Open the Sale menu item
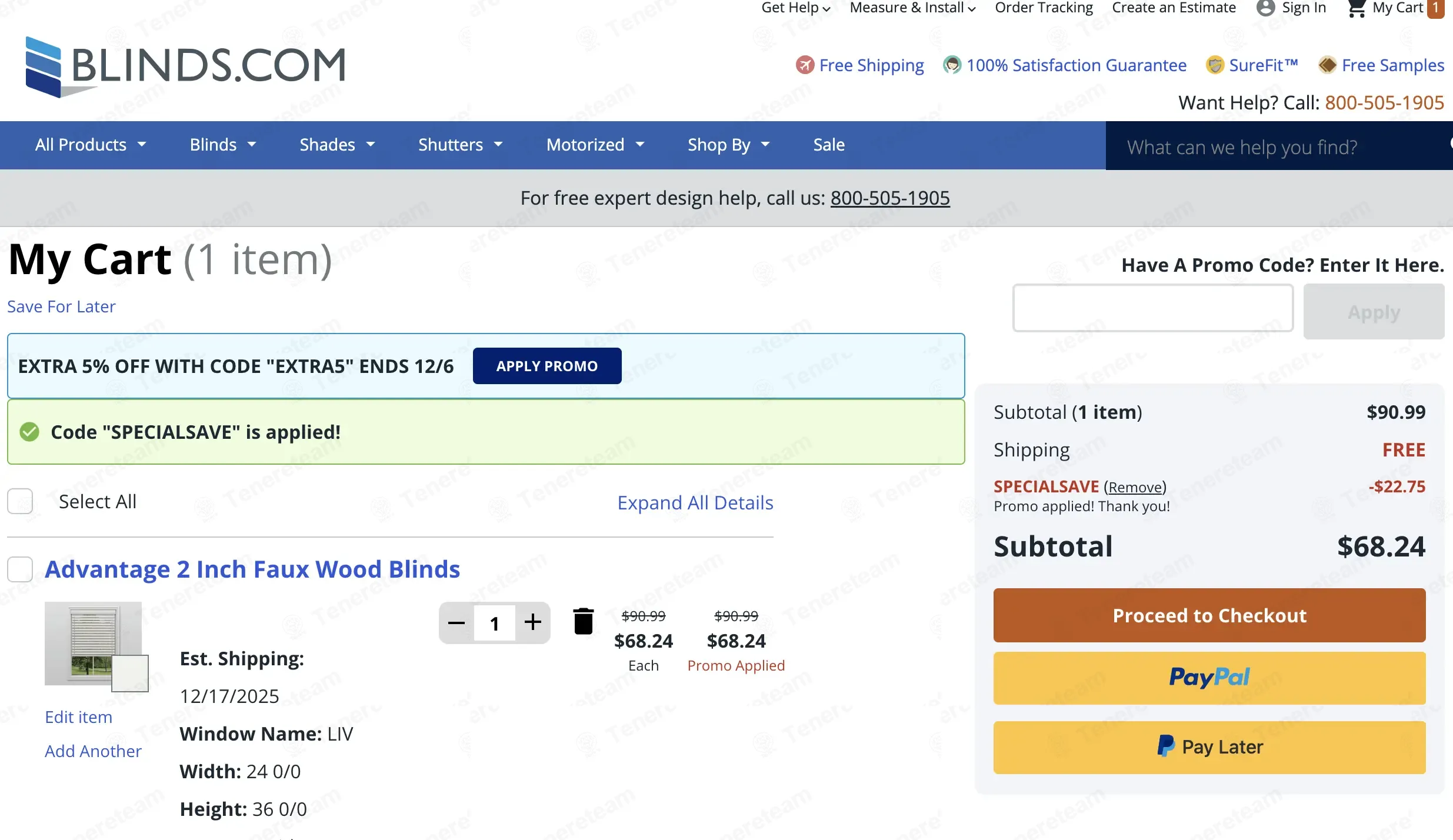 click(829, 145)
